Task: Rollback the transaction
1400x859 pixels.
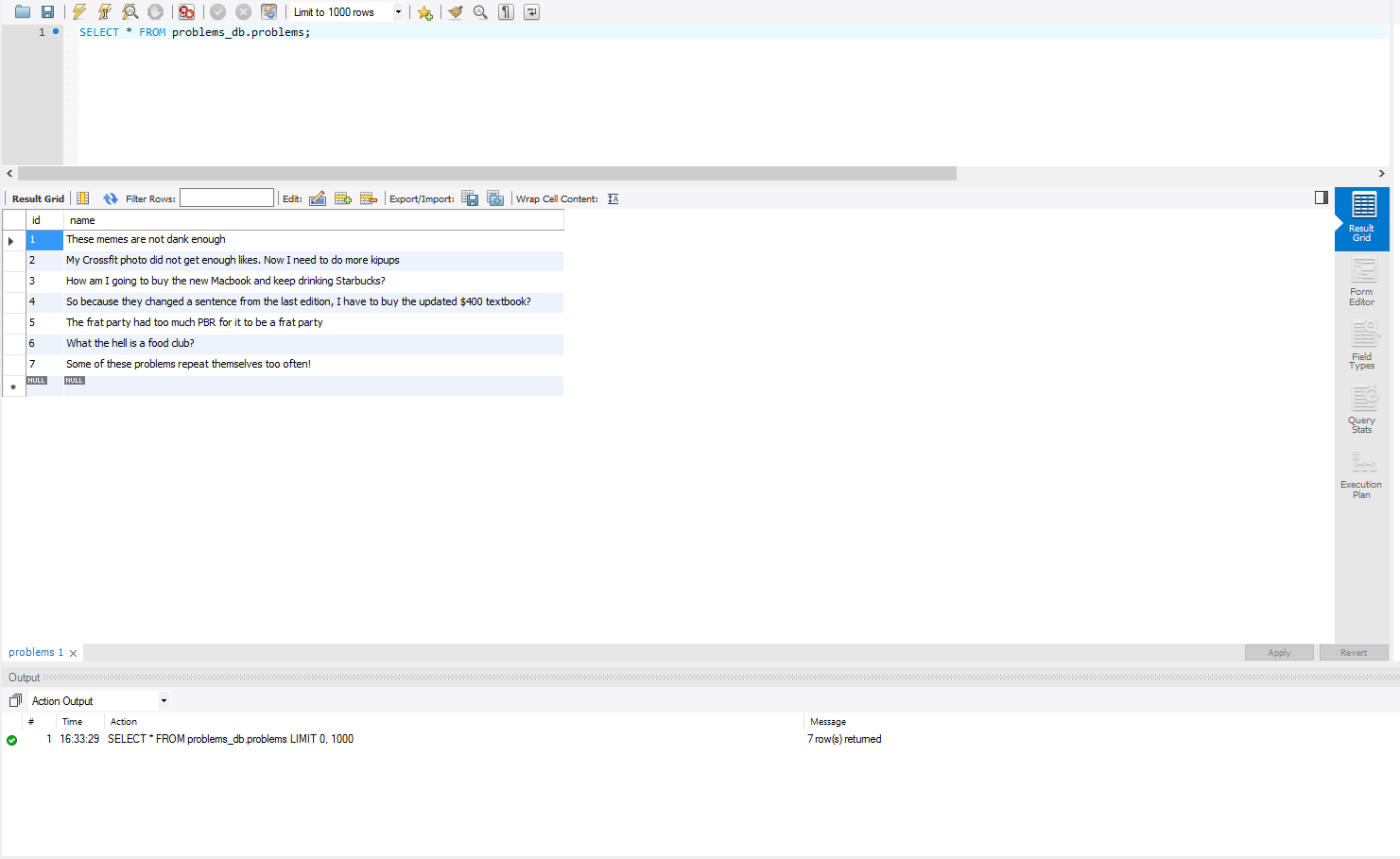Action: [x=243, y=12]
